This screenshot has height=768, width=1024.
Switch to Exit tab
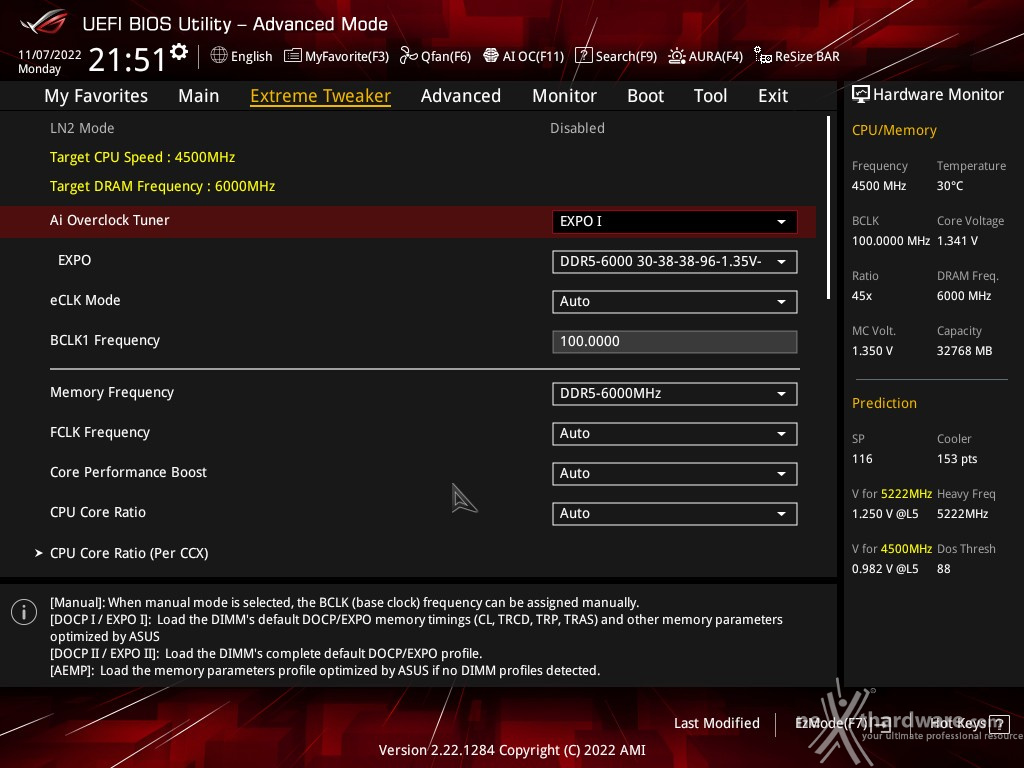[773, 96]
